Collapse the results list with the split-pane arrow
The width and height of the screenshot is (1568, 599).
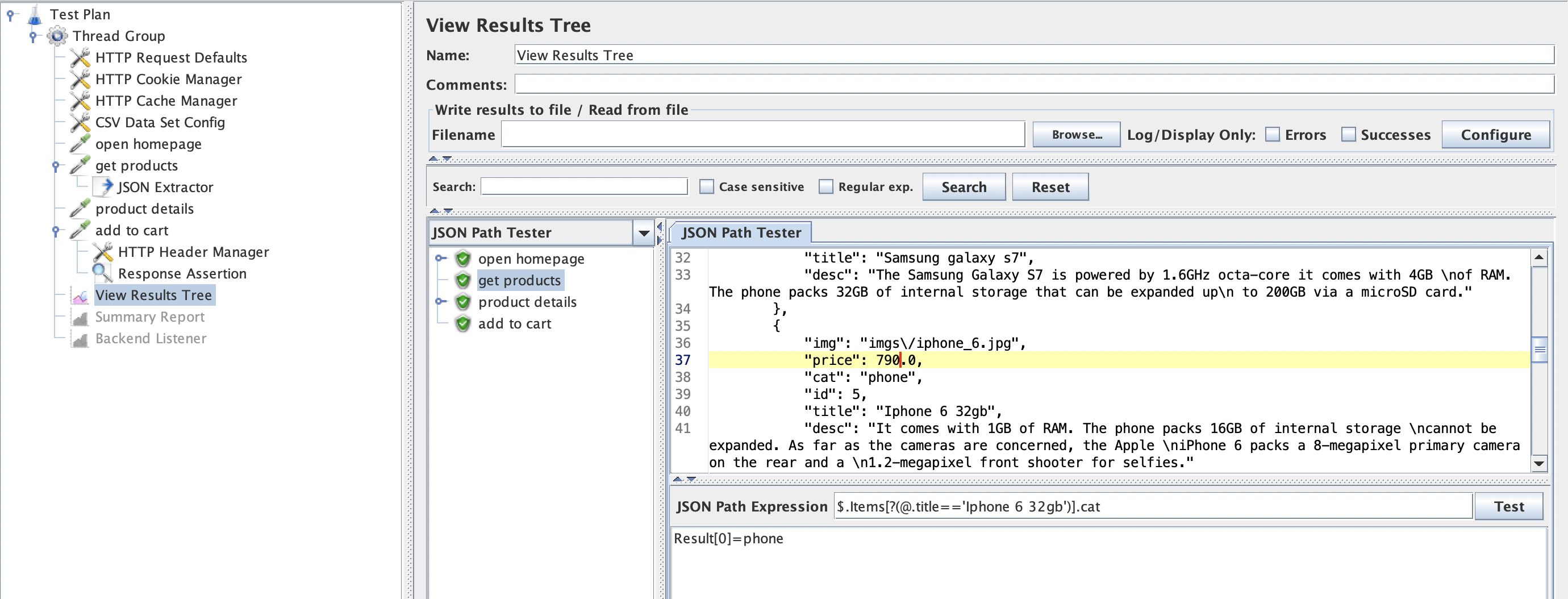click(659, 226)
